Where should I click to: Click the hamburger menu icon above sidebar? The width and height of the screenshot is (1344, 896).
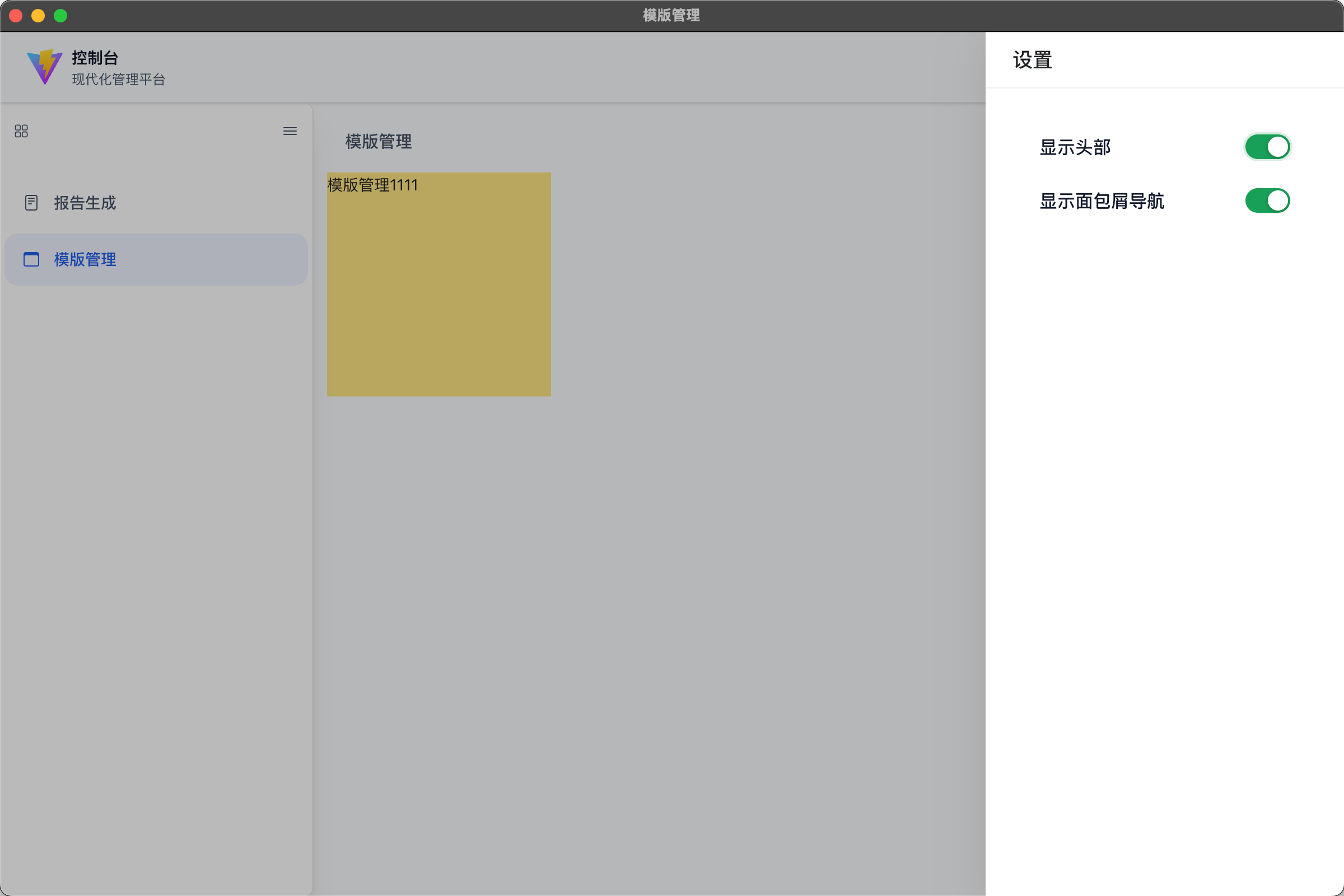tap(290, 132)
